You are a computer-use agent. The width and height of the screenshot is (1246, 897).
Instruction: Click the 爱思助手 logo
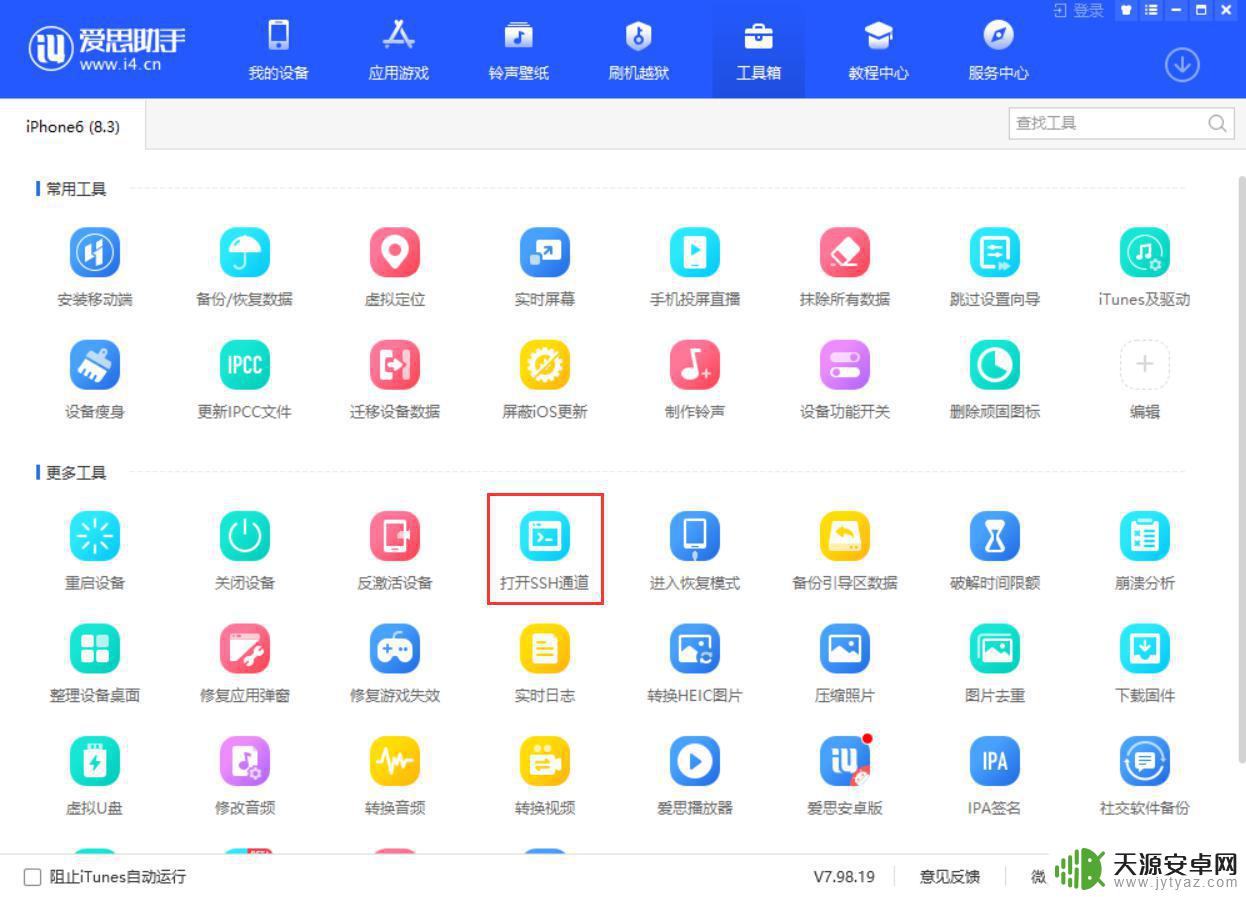pos(107,48)
